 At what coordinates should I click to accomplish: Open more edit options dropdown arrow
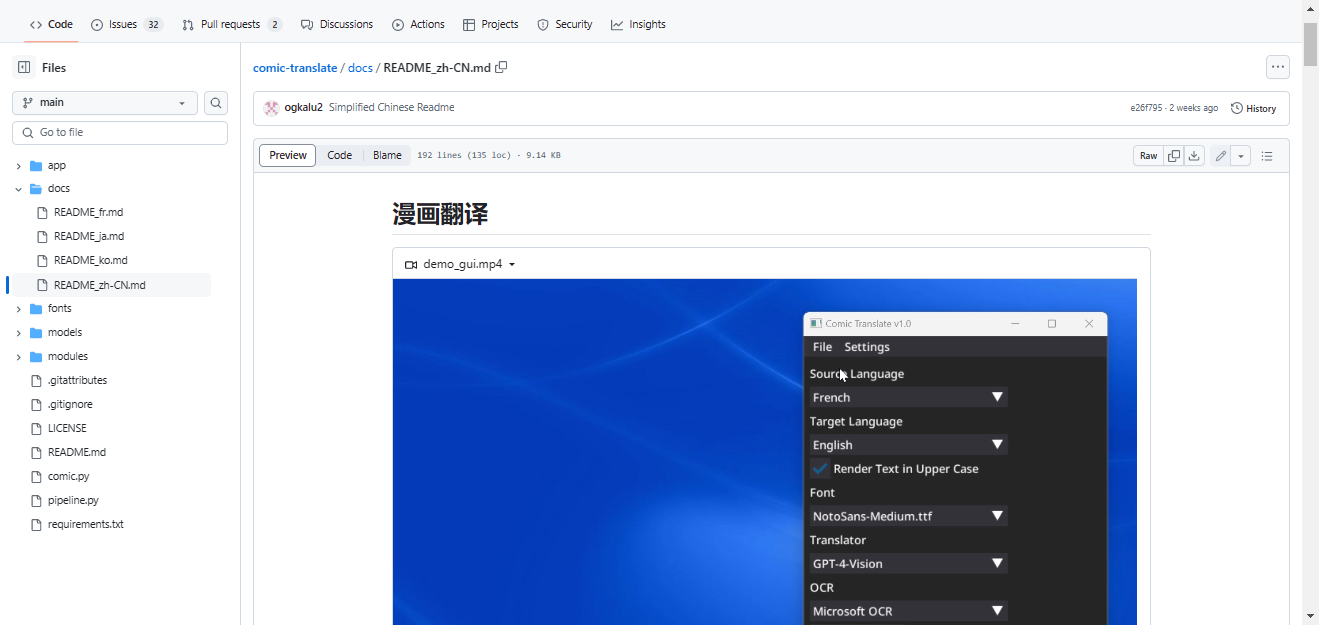coord(1241,156)
